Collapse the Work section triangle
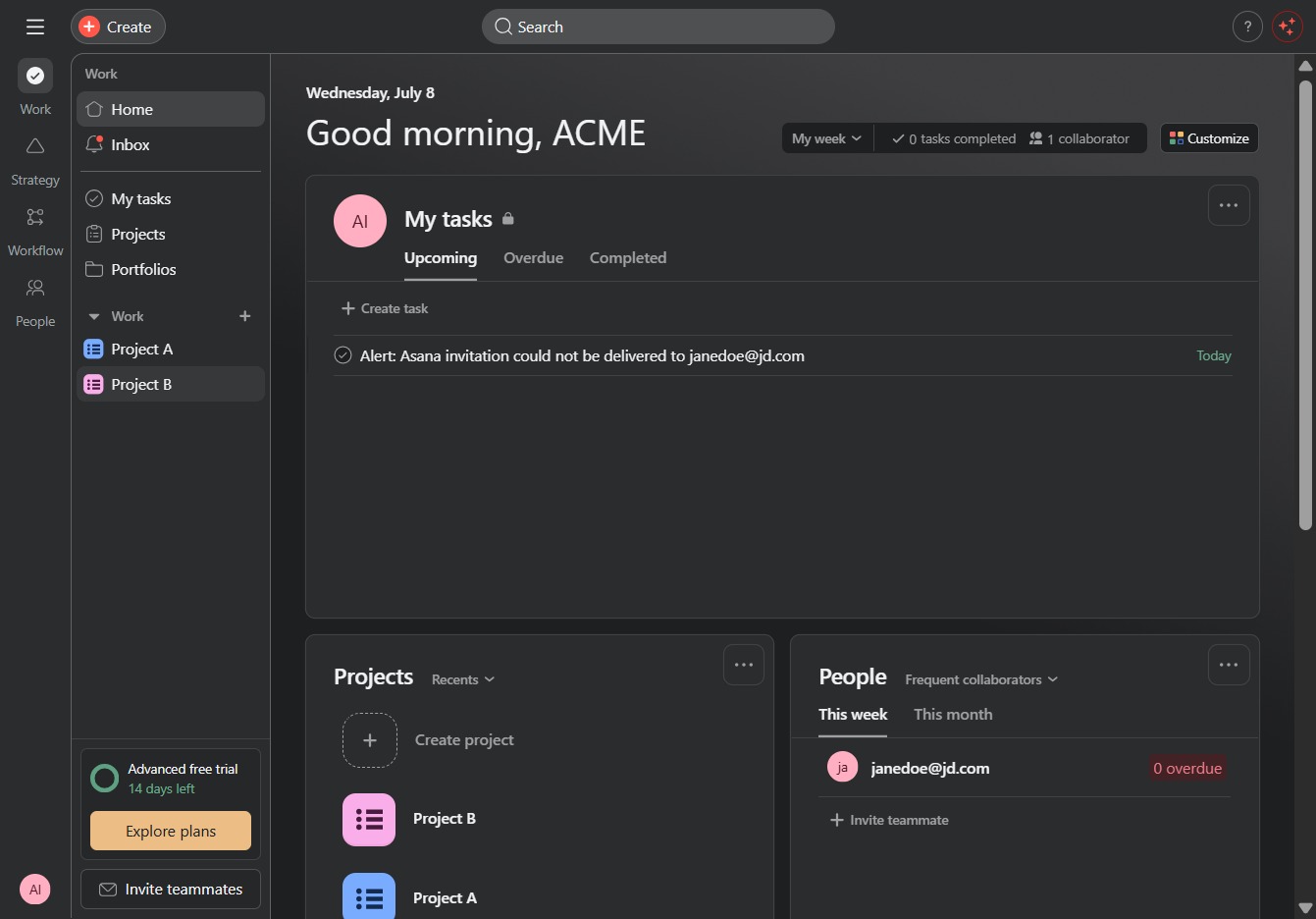The image size is (1316, 919). (x=94, y=316)
